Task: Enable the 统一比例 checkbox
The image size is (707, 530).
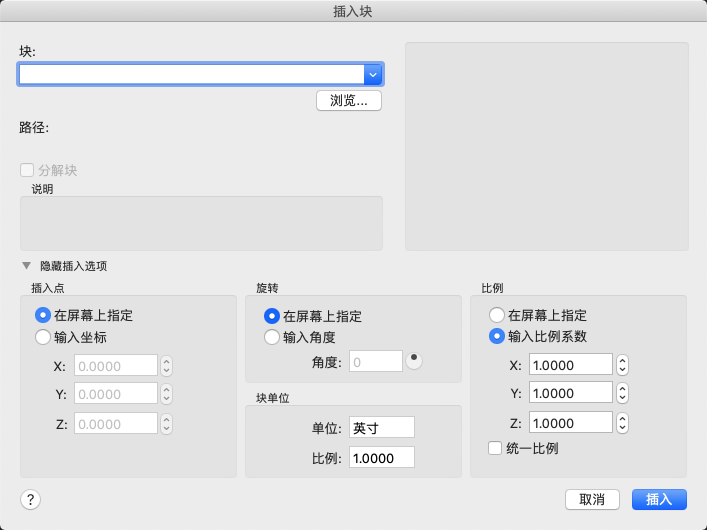Action: pos(495,448)
